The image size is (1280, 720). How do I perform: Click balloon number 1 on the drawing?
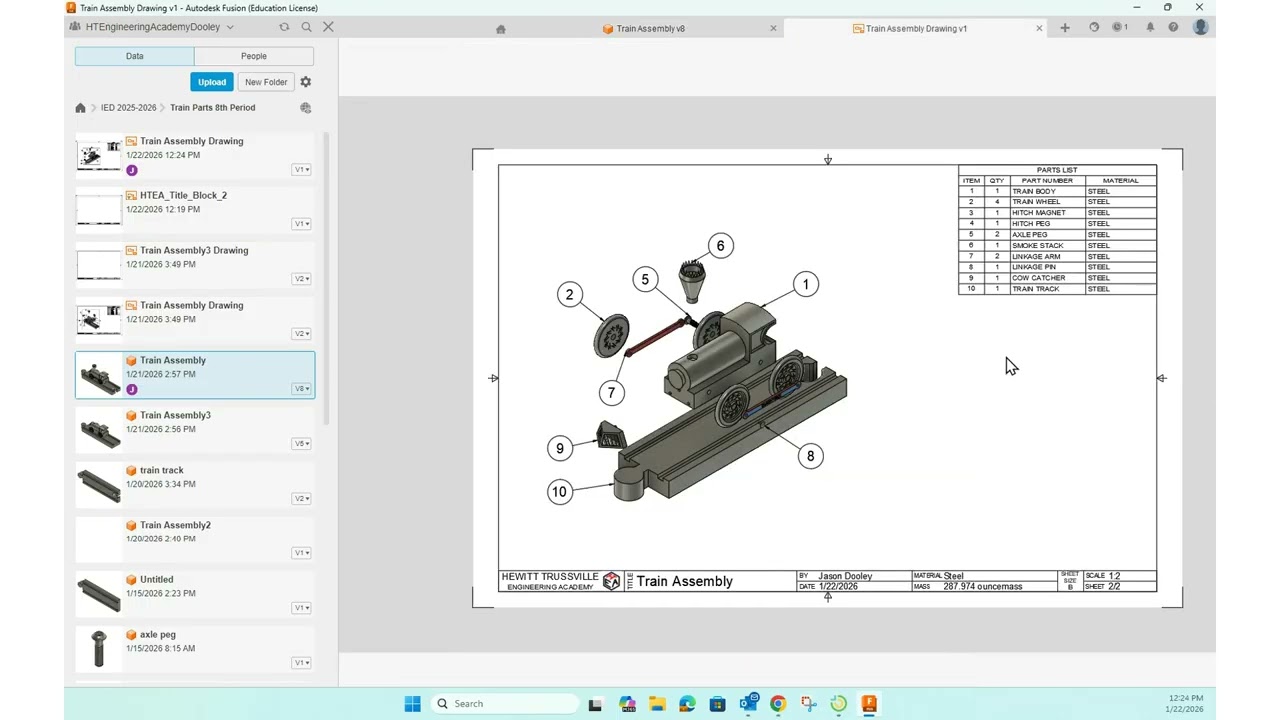click(x=806, y=285)
